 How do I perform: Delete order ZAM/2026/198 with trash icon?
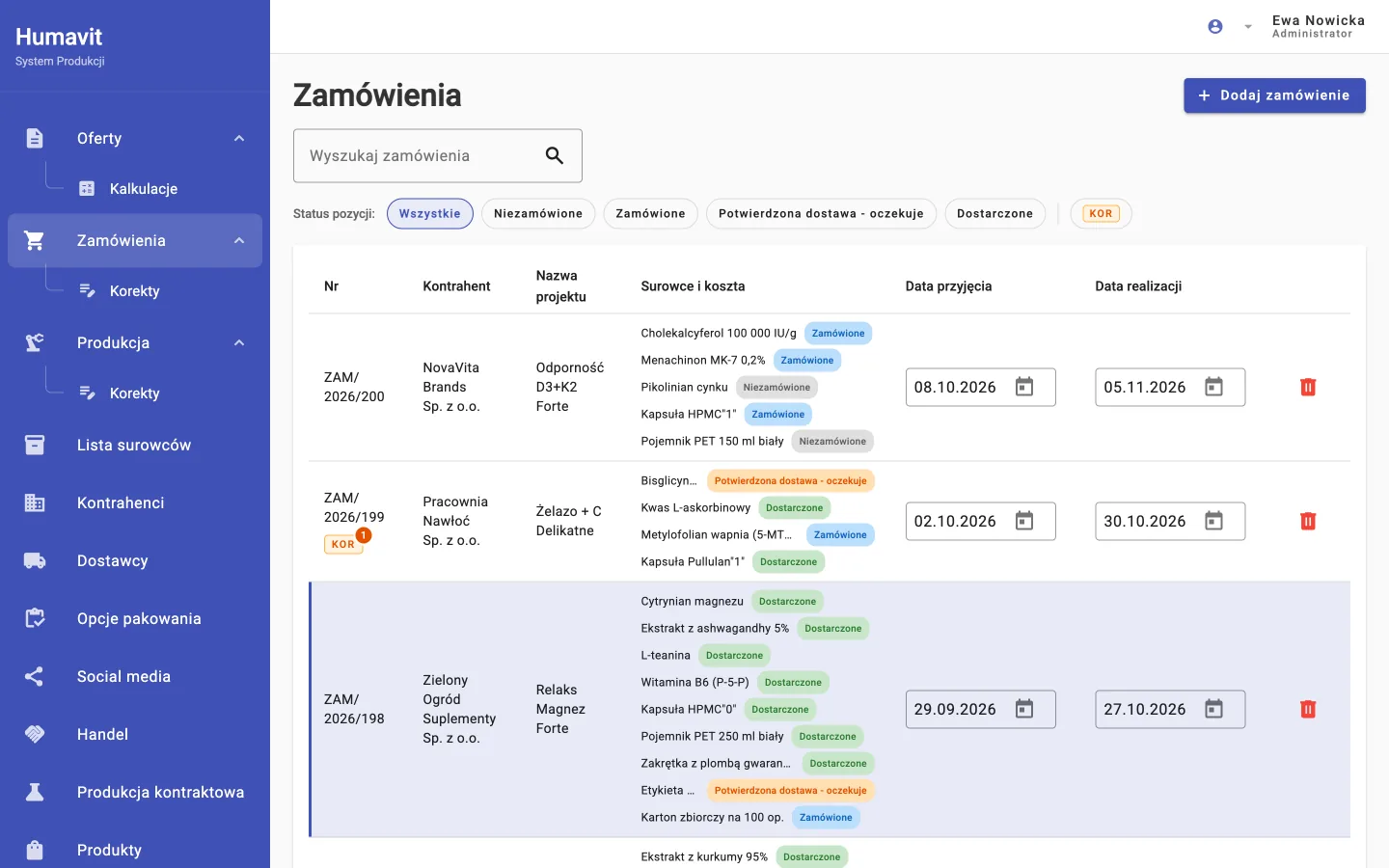pyautogui.click(x=1308, y=709)
